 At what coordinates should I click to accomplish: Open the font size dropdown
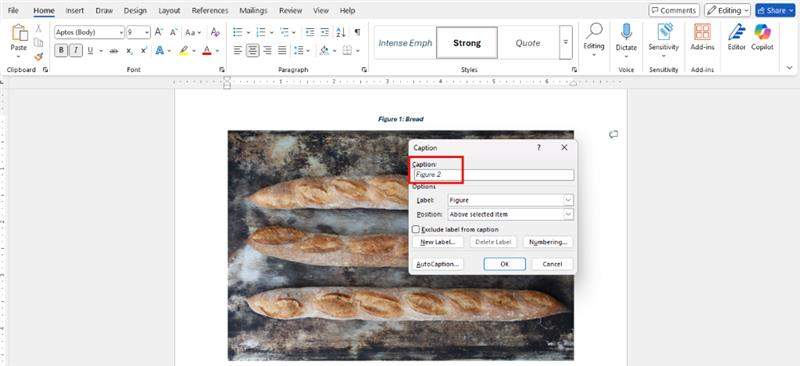[x=147, y=32]
